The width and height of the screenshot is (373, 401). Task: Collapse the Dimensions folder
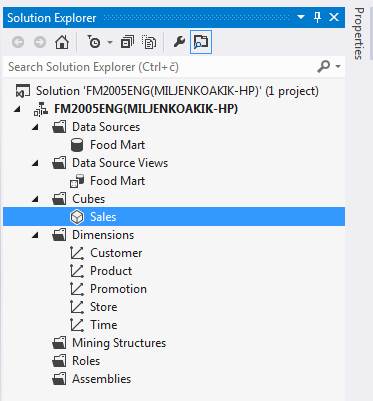(x=35, y=235)
